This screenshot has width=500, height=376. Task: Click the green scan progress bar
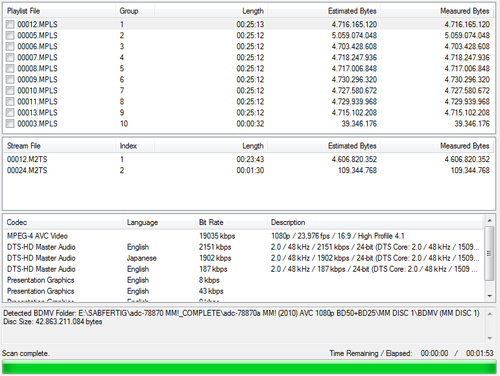(249, 368)
